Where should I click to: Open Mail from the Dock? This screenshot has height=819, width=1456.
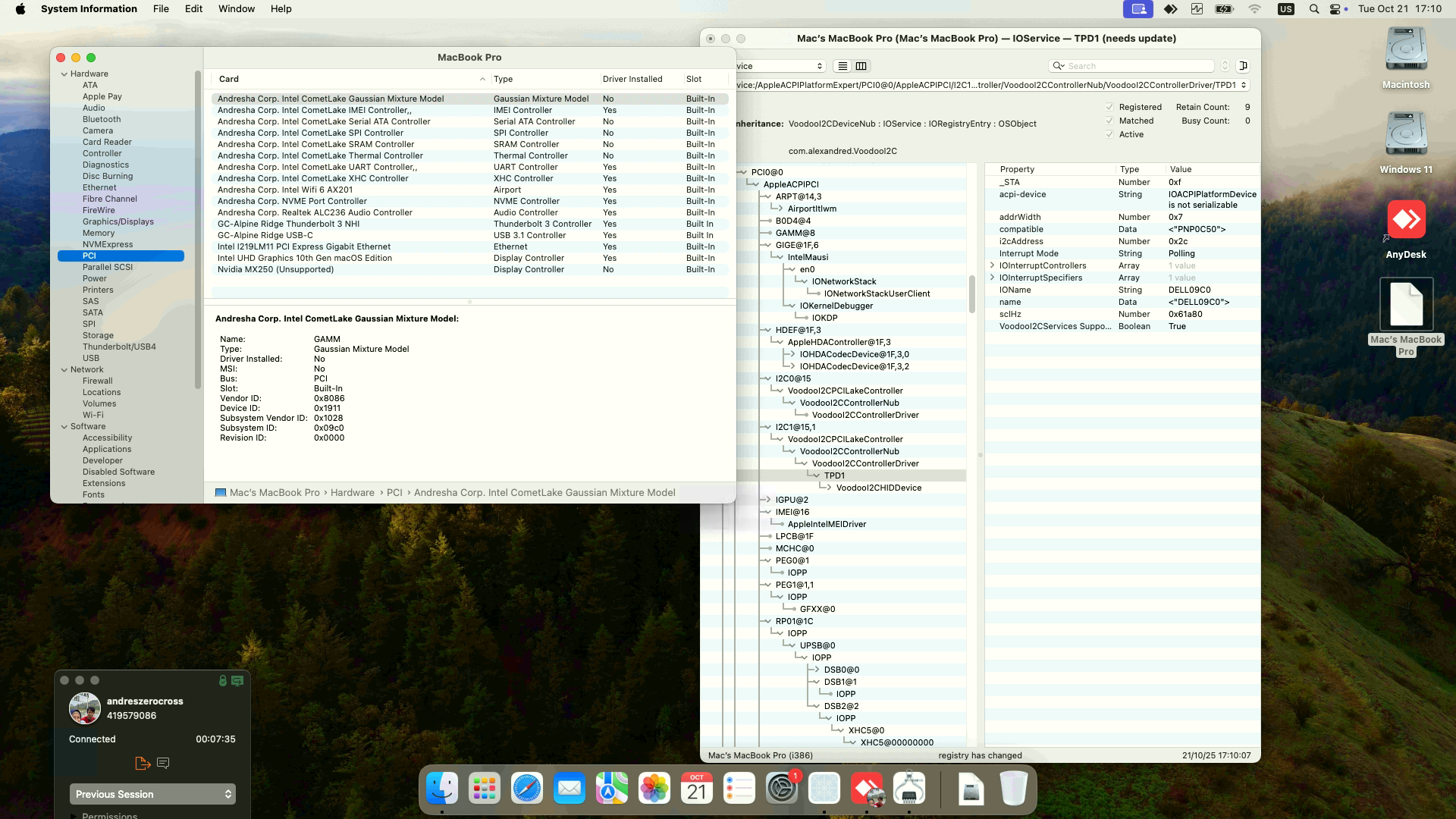tap(570, 789)
